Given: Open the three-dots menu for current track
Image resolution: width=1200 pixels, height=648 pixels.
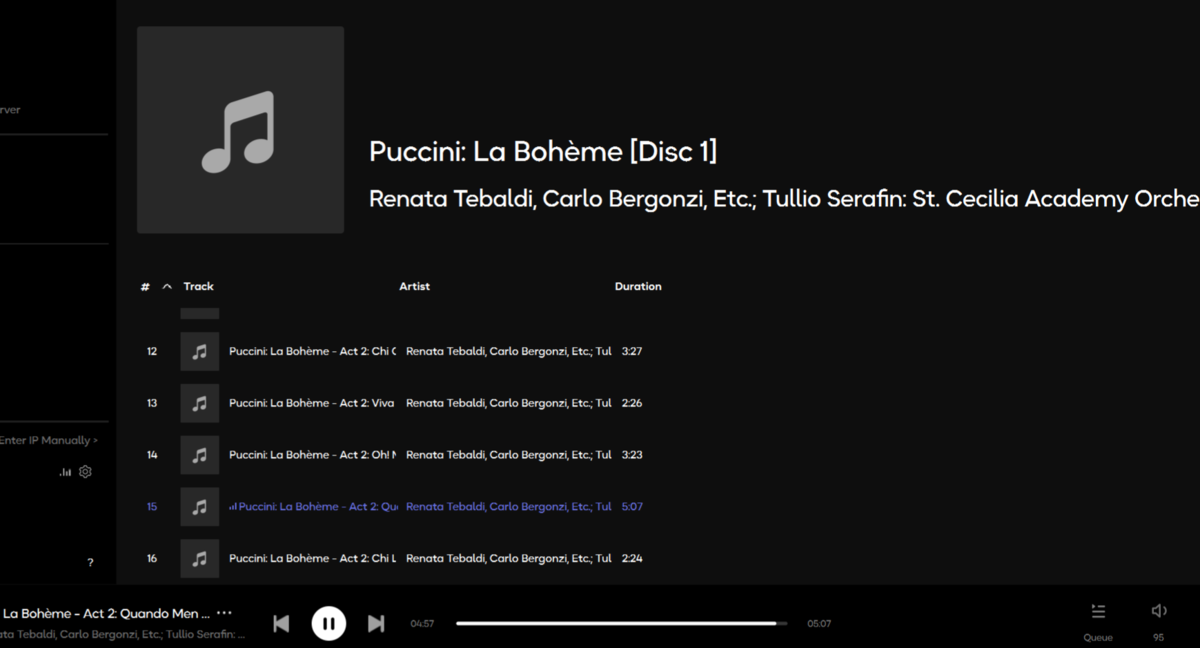Looking at the screenshot, I should pyautogui.click(x=224, y=613).
